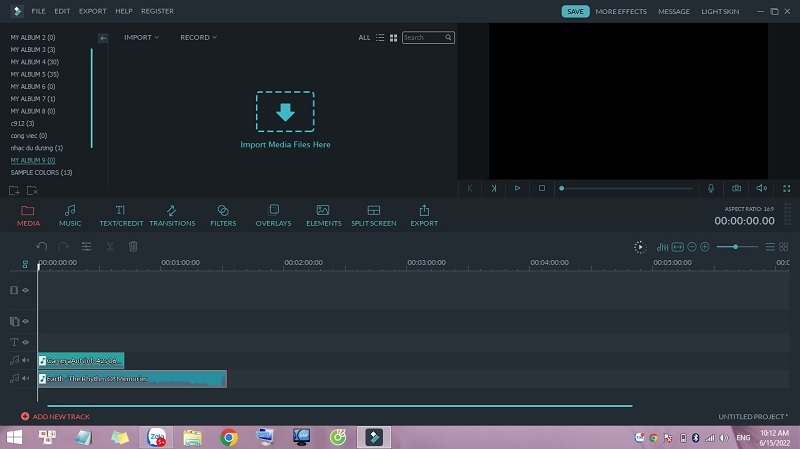Click the preview progress slider

point(627,188)
